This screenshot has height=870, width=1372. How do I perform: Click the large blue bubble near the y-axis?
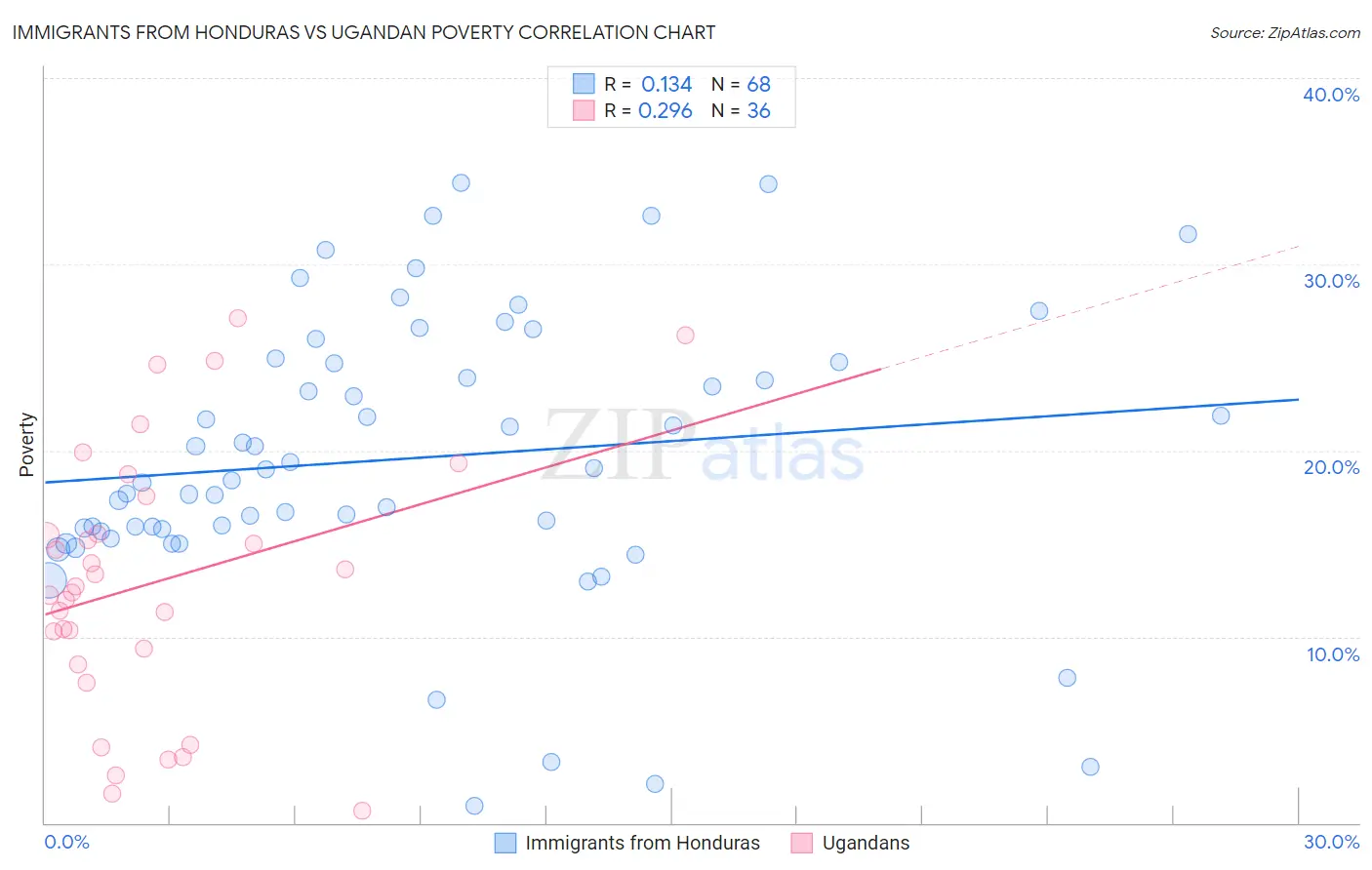click(x=47, y=582)
